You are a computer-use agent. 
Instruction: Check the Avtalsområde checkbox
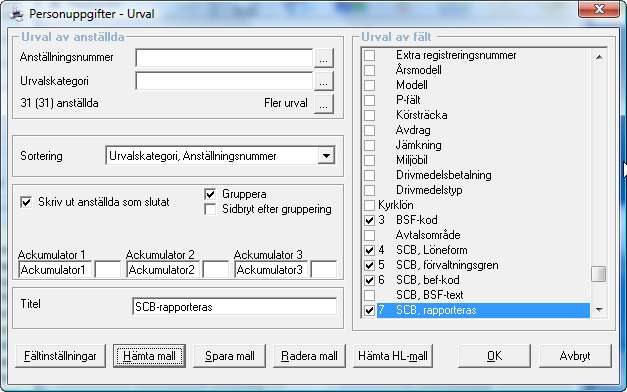[369, 235]
